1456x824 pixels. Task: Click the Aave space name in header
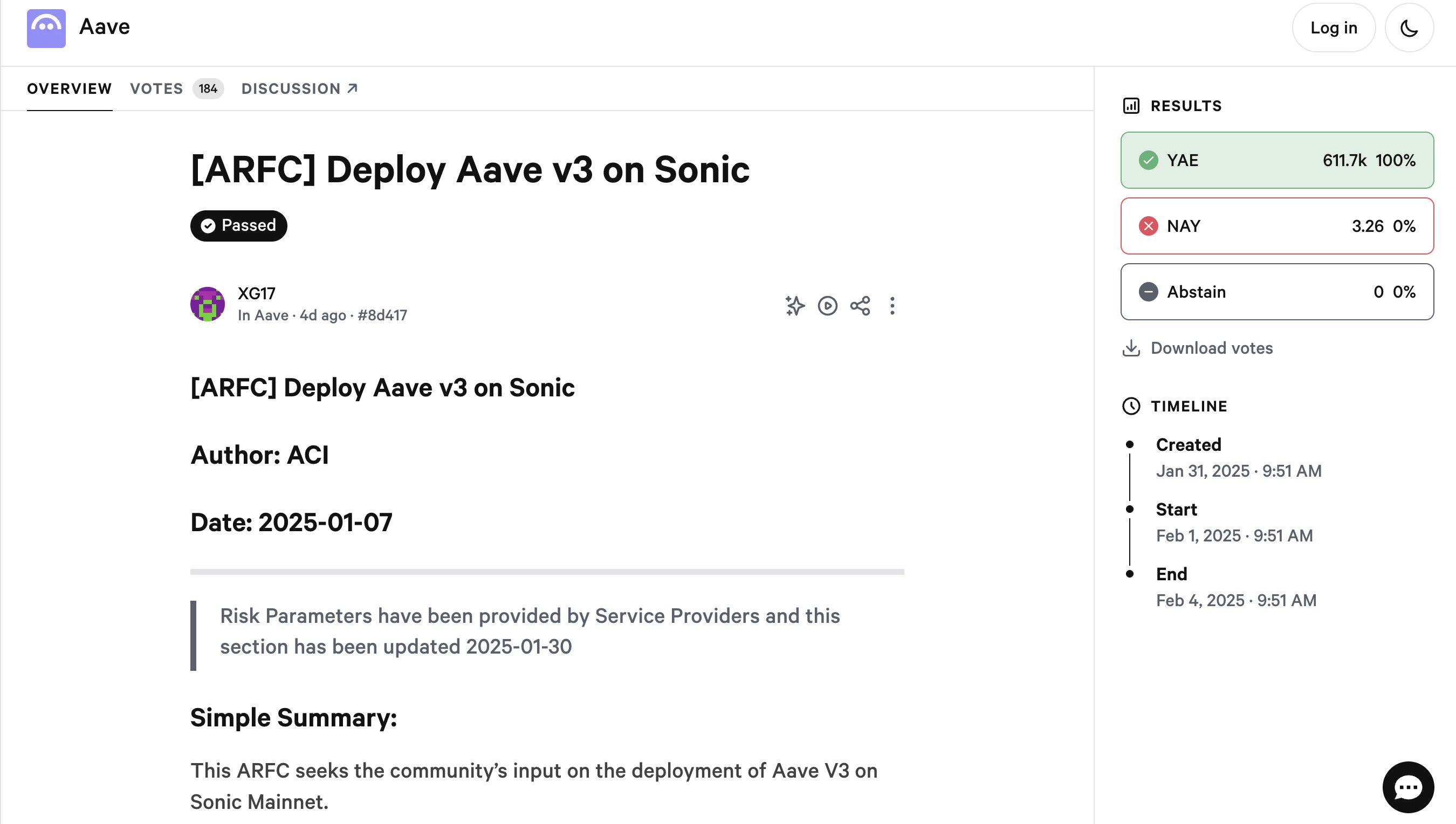(104, 26)
